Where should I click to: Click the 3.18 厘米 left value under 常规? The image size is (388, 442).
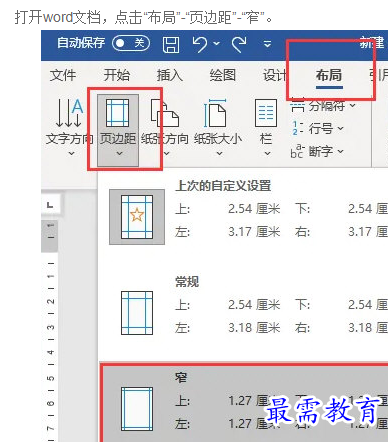pos(254,327)
